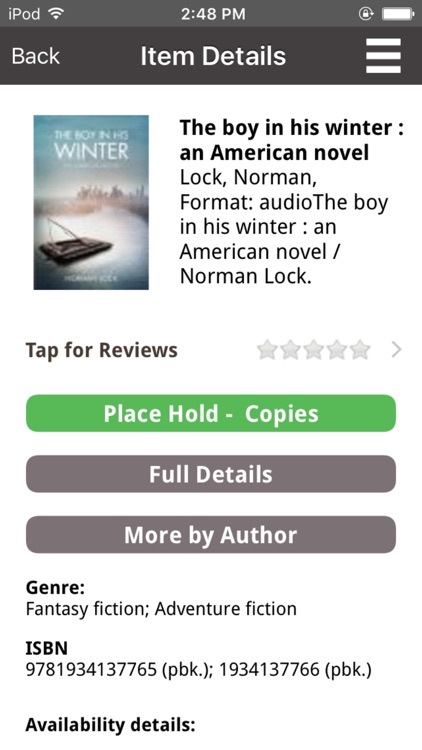Viewport: 422px width, 750px height.
Task: Tap the fourth rating star
Action: (x=337, y=350)
